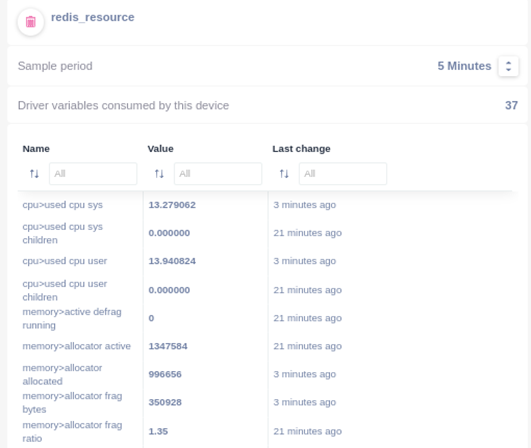The height and width of the screenshot is (448, 531).
Task: Focus the Last change filter input field
Action: pyautogui.click(x=343, y=174)
